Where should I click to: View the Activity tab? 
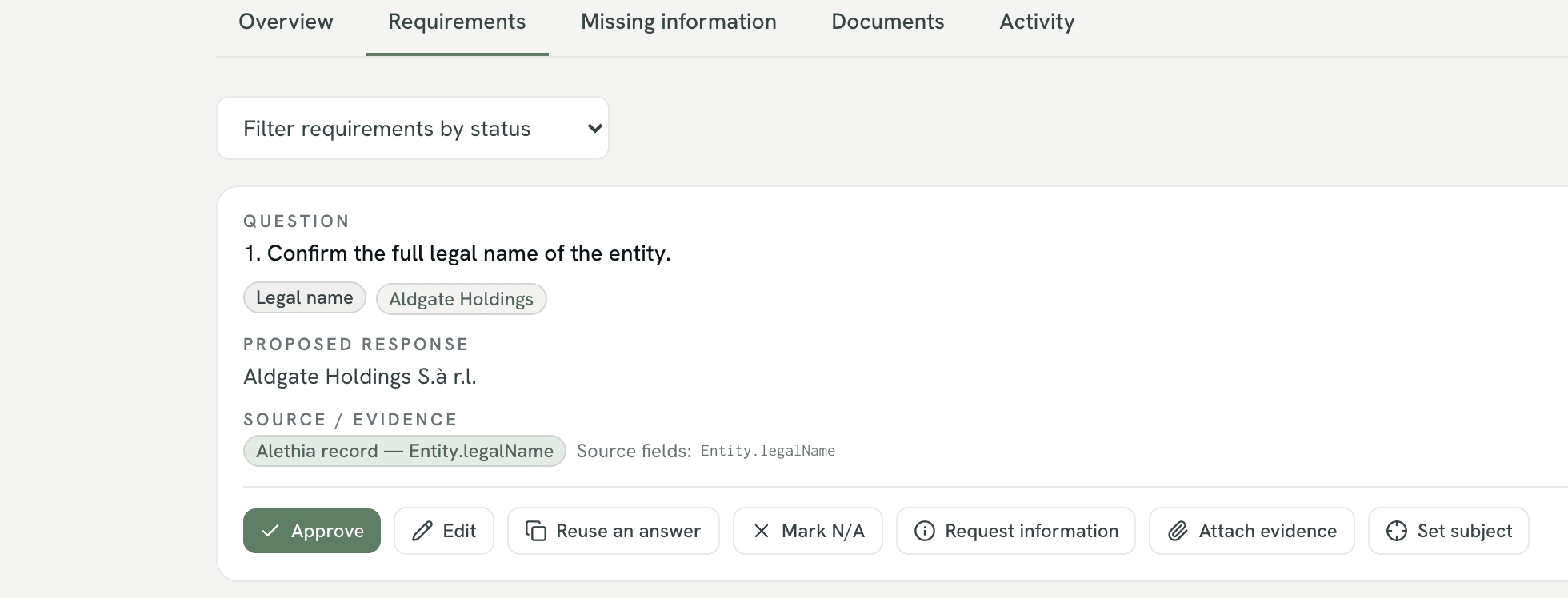(1037, 22)
